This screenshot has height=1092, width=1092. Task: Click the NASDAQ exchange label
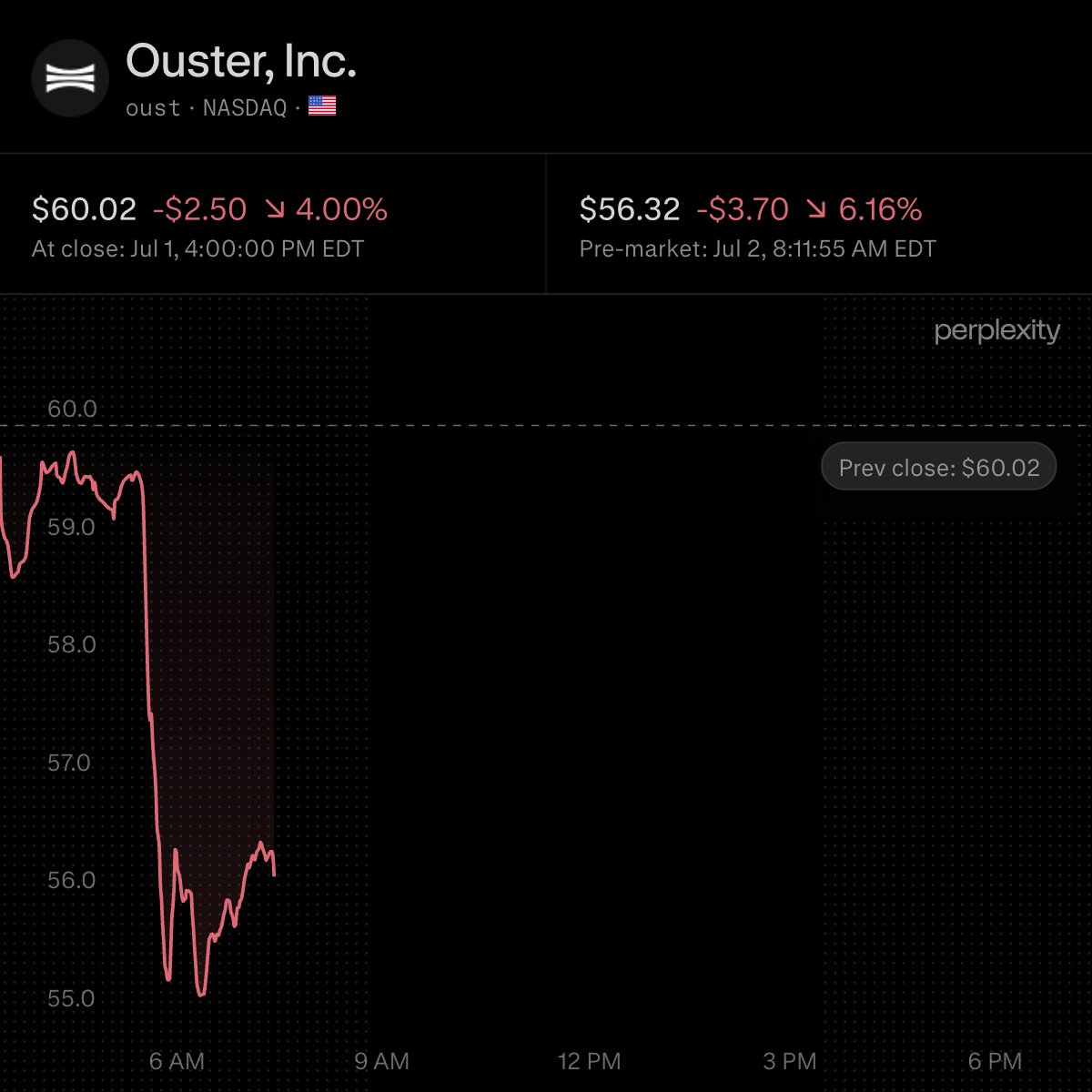click(x=245, y=108)
